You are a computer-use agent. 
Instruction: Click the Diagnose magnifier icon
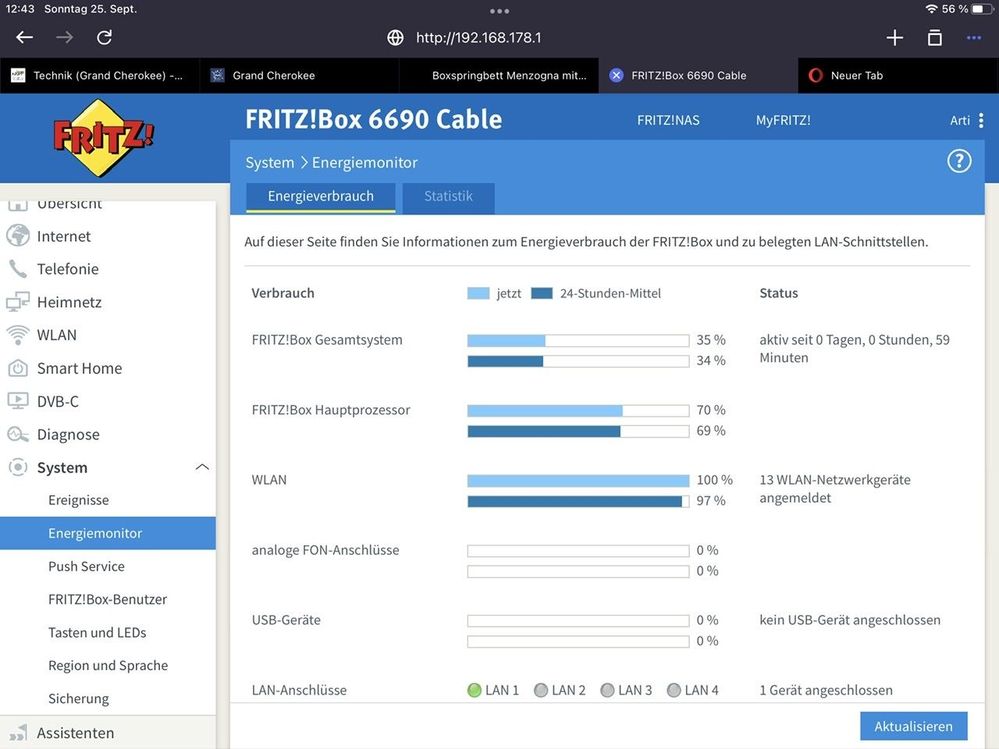[18, 434]
